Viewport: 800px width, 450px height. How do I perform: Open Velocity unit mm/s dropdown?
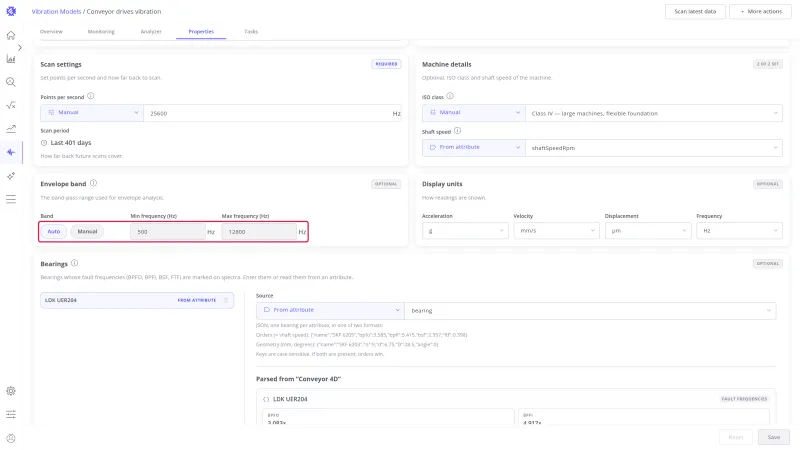[556, 231]
